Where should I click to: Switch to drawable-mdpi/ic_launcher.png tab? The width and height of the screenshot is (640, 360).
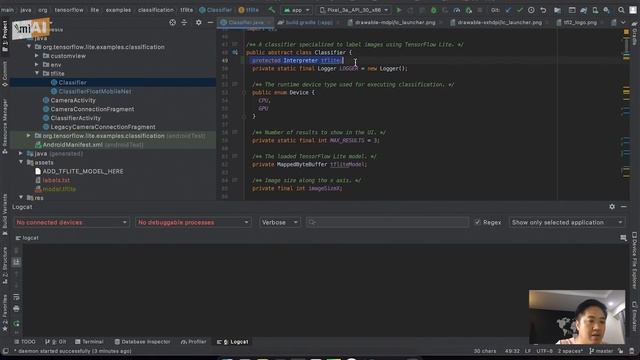tap(395, 22)
